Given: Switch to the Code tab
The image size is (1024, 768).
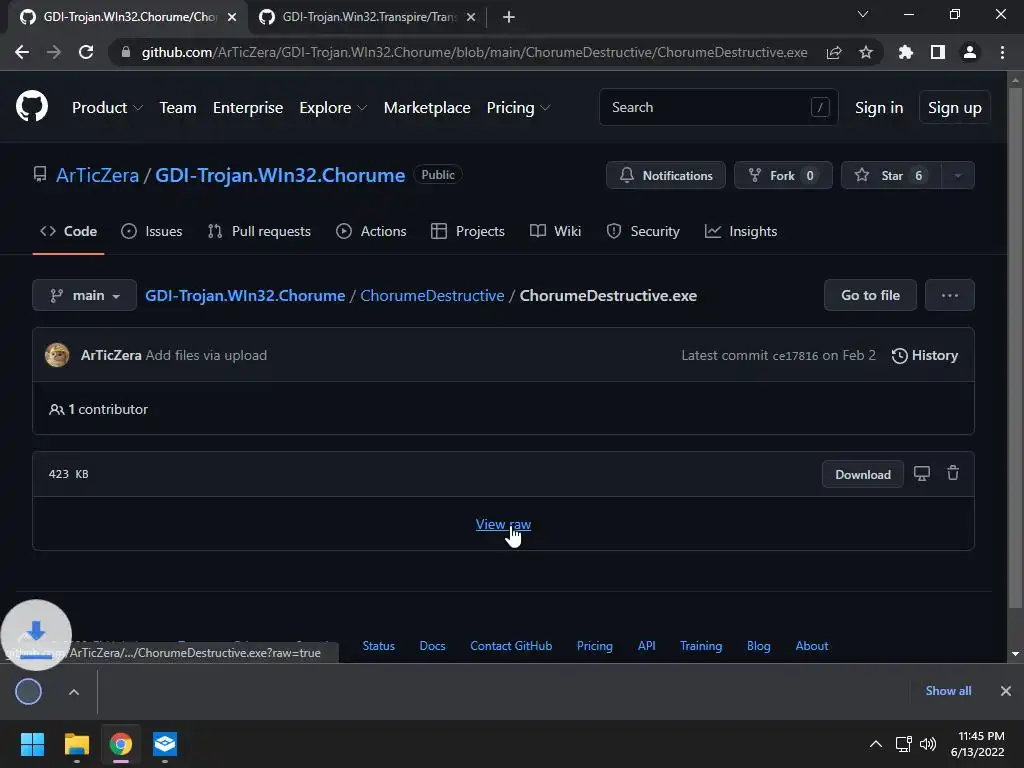Looking at the screenshot, I should 69,231.
